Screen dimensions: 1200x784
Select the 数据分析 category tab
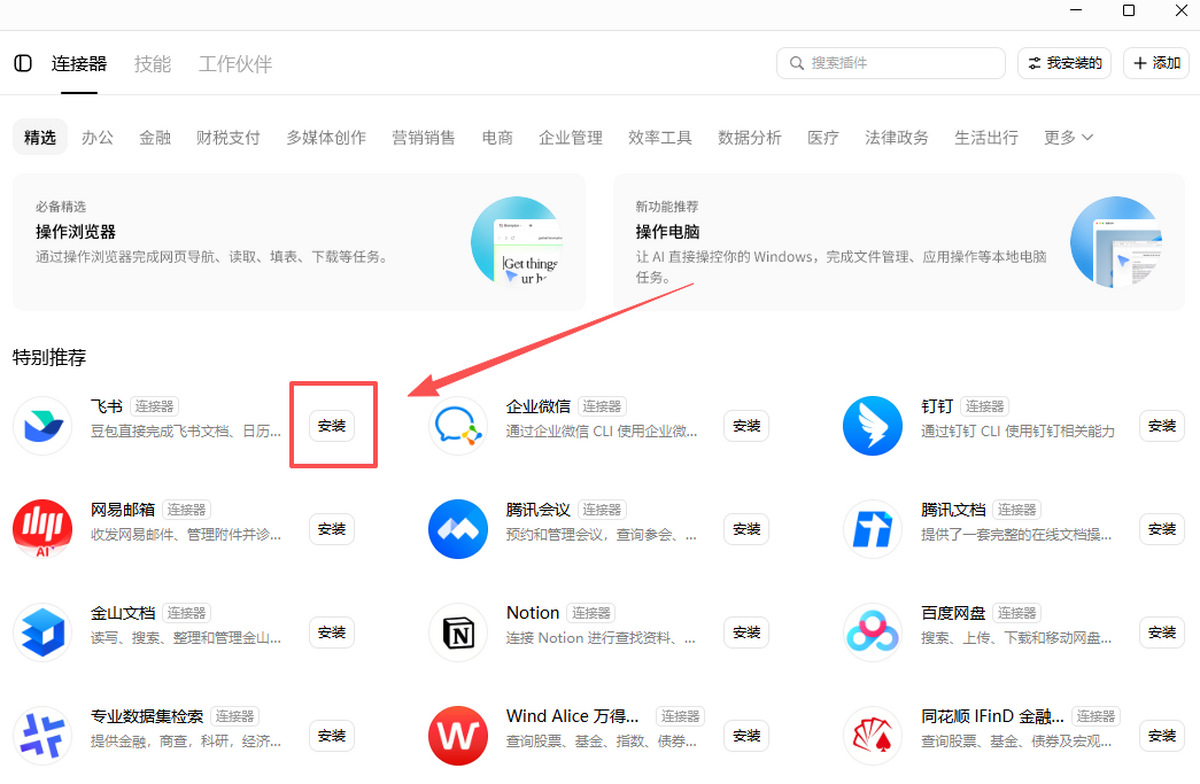click(x=750, y=138)
